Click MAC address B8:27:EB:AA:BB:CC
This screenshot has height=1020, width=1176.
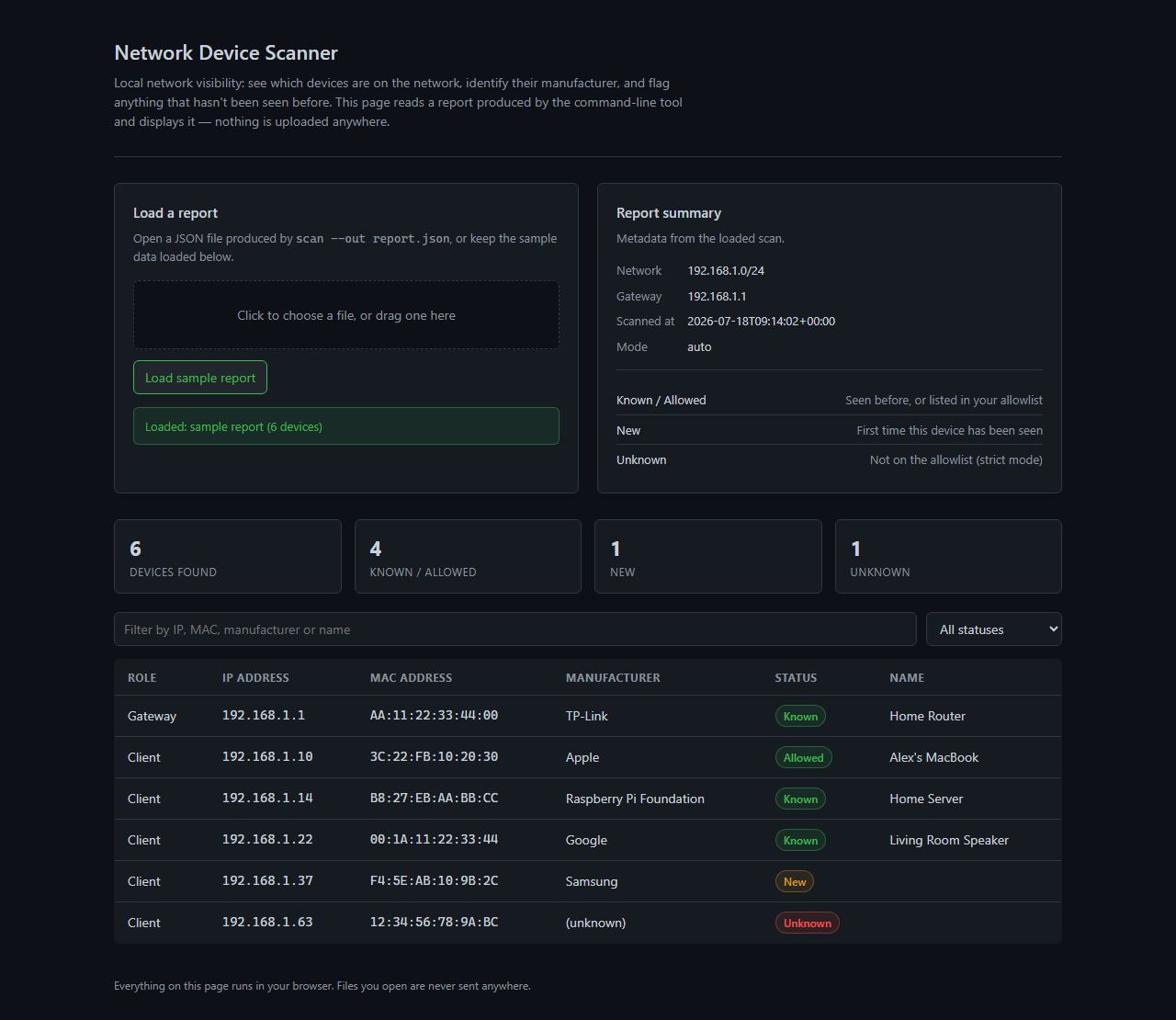tap(434, 798)
